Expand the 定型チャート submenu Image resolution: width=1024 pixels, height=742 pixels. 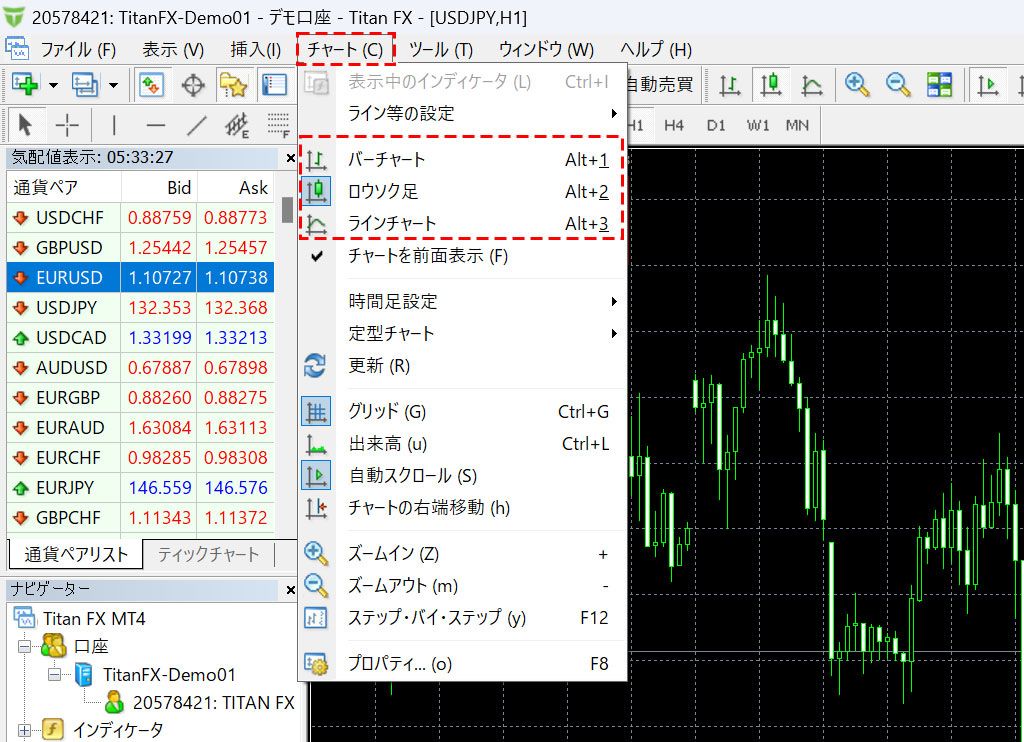click(392, 334)
